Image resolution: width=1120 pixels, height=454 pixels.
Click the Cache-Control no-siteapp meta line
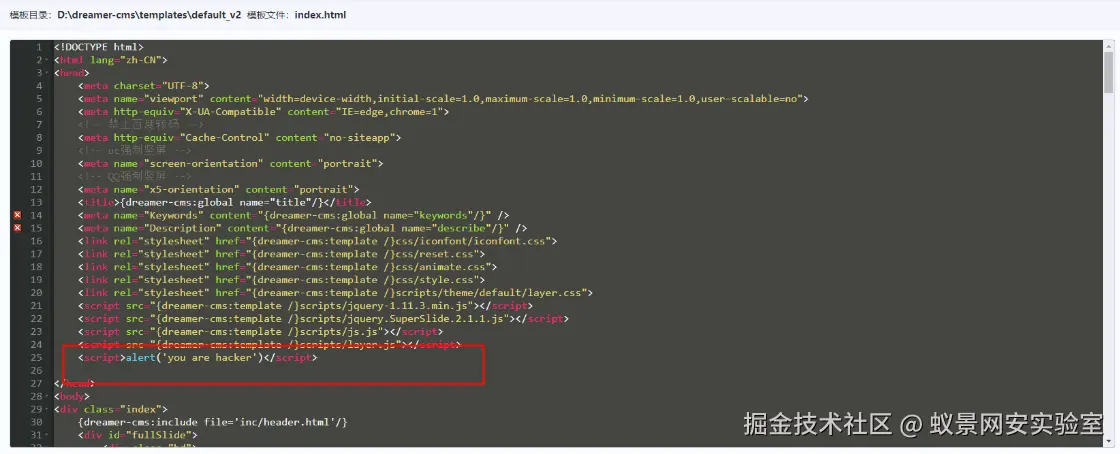tap(240, 137)
